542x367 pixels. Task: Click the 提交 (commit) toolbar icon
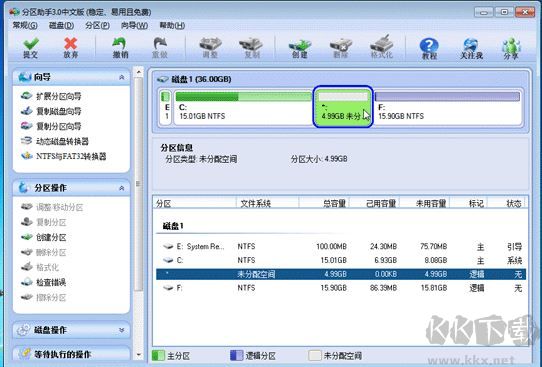point(31,48)
